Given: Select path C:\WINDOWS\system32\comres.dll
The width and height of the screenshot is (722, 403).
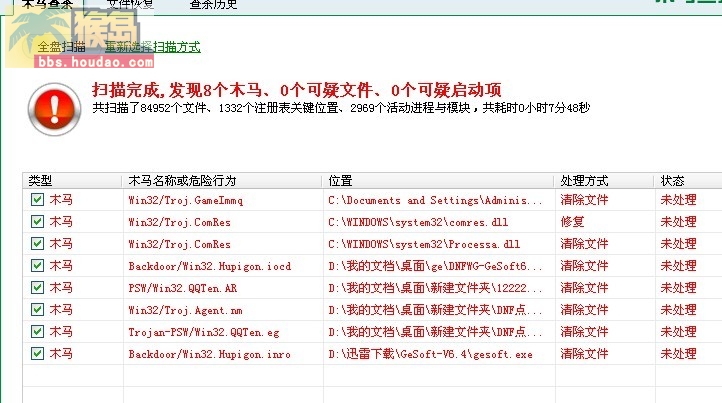Looking at the screenshot, I should coord(418,222).
